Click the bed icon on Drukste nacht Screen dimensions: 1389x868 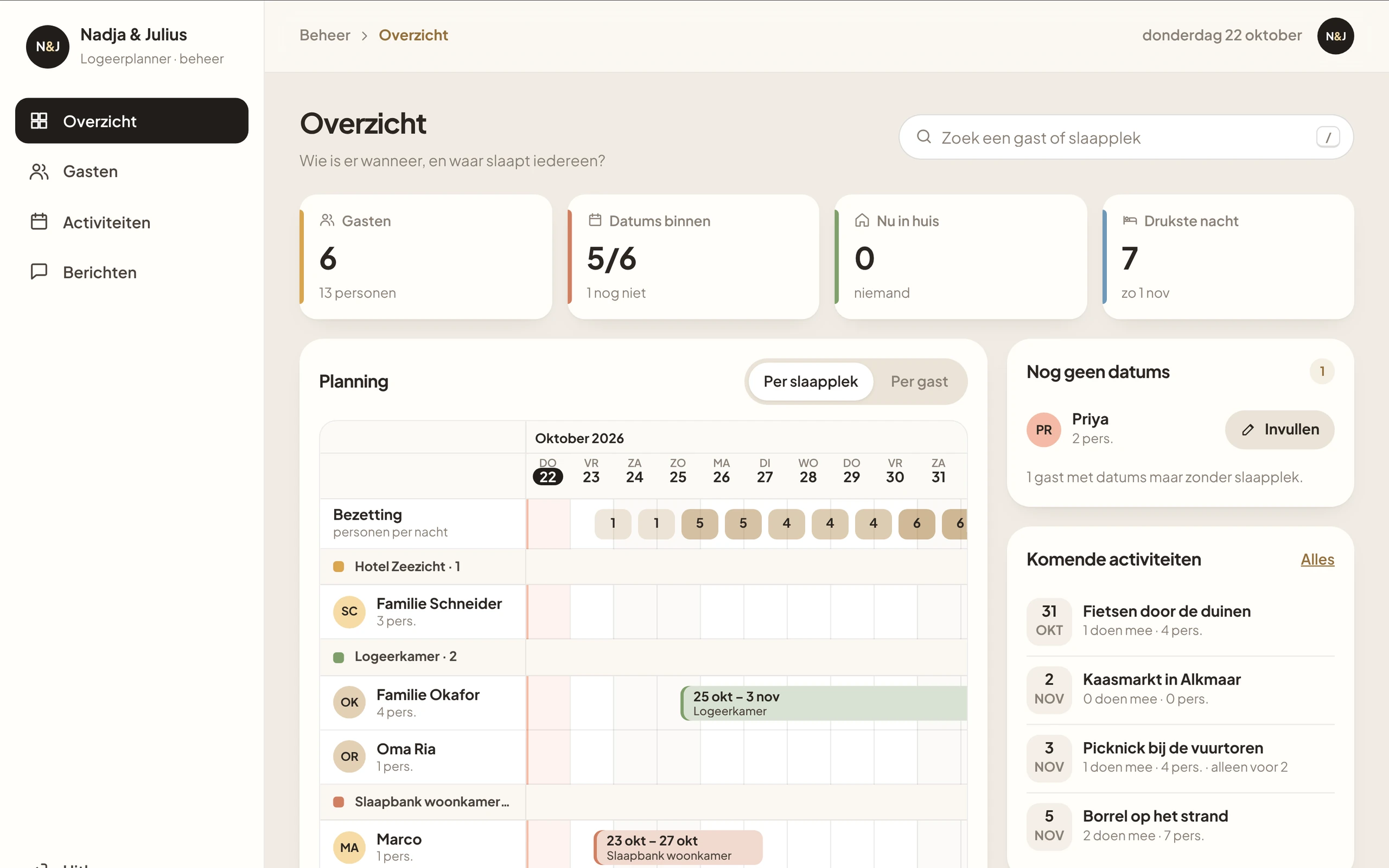pyautogui.click(x=1130, y=220)
